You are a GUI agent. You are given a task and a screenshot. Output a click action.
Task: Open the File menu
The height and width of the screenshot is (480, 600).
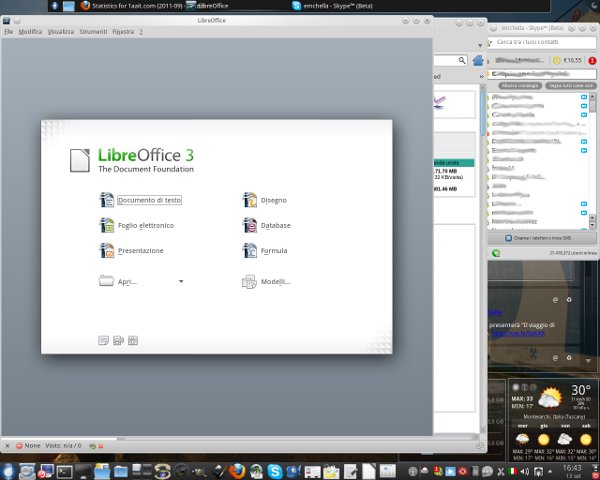pyautogui.click(x=9, y=32)
